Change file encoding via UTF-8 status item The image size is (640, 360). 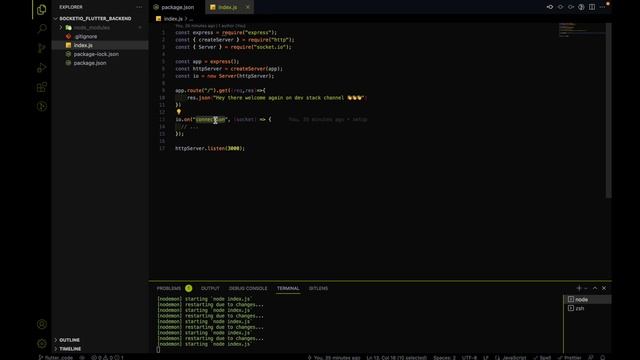(x=469, y=357)
